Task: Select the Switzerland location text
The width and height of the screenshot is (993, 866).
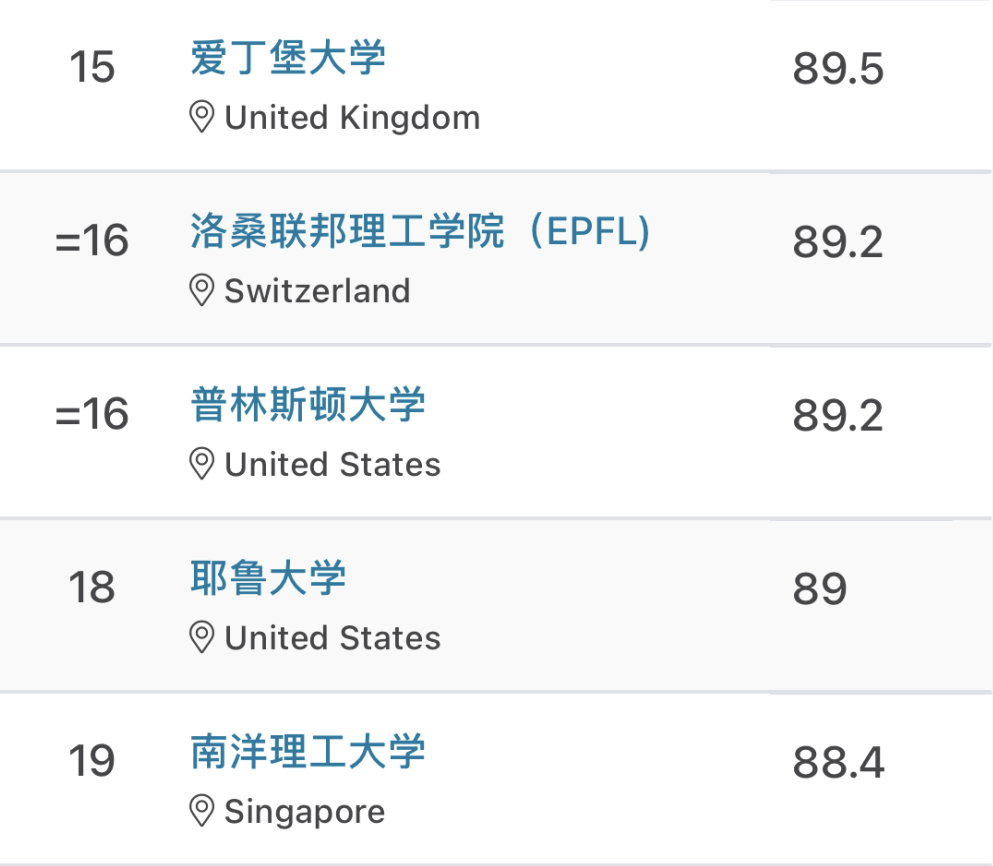Action: 317,291
